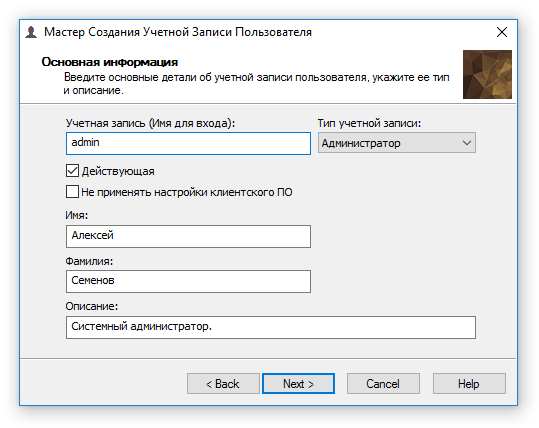Go to previous step with Back

[223, 383]
